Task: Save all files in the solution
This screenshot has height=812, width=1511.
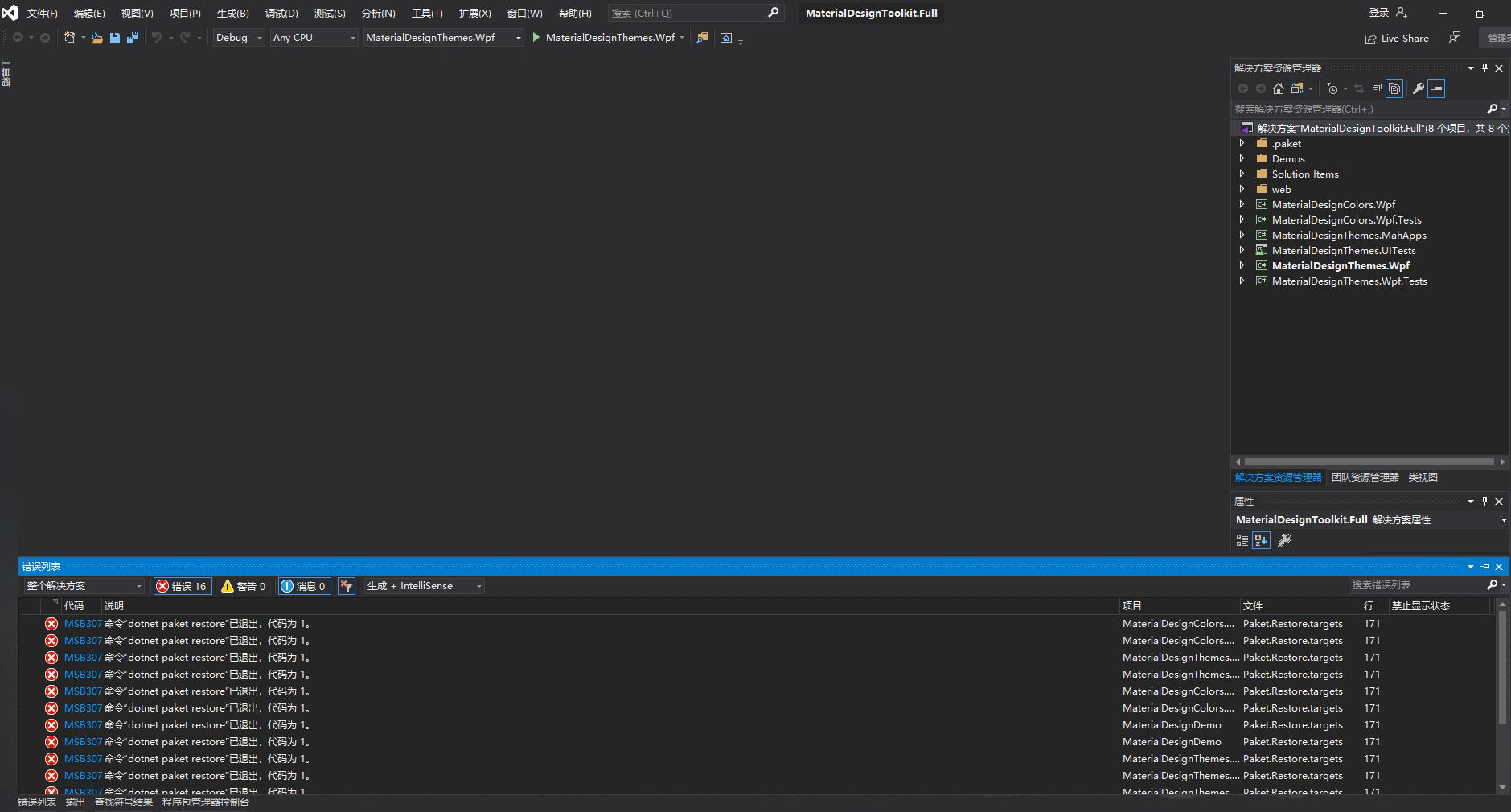Action: 133,37
